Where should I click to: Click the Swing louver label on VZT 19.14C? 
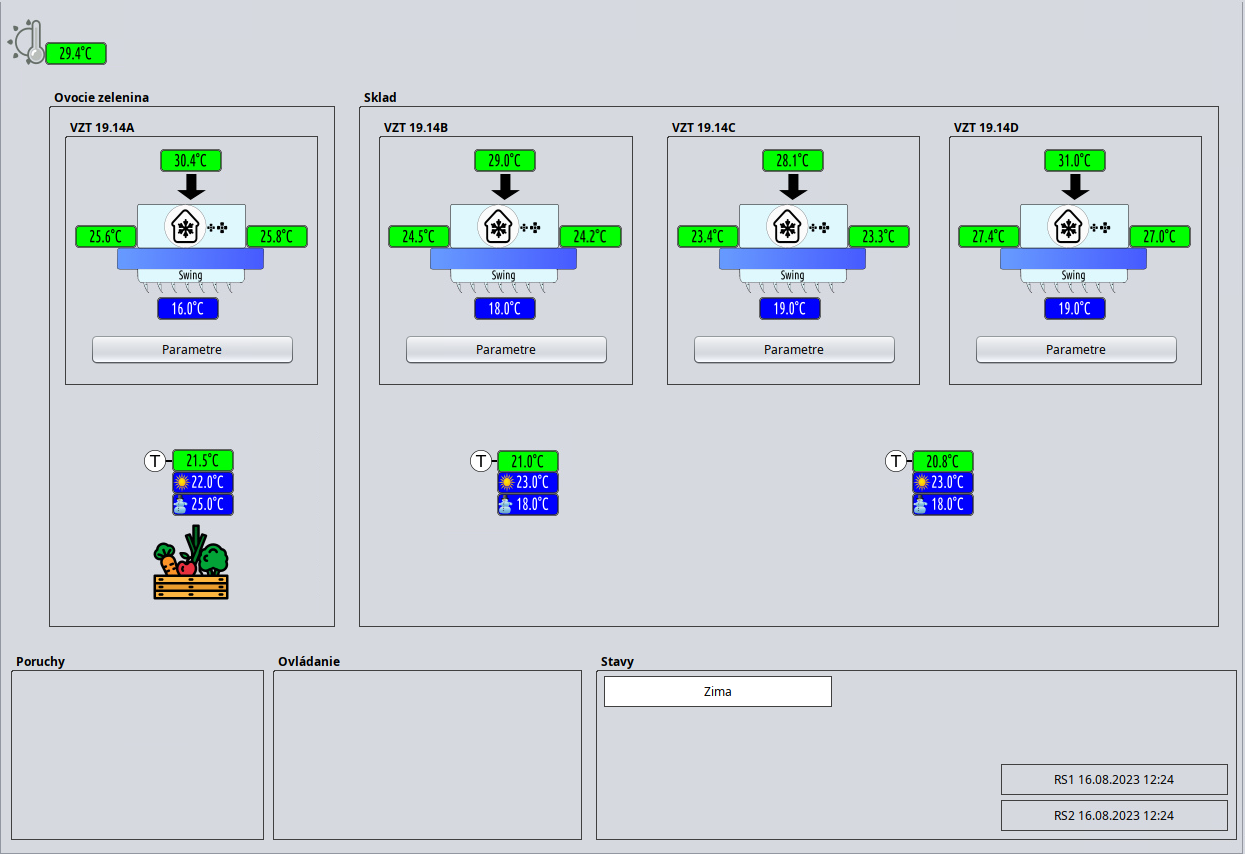point(792,276)
